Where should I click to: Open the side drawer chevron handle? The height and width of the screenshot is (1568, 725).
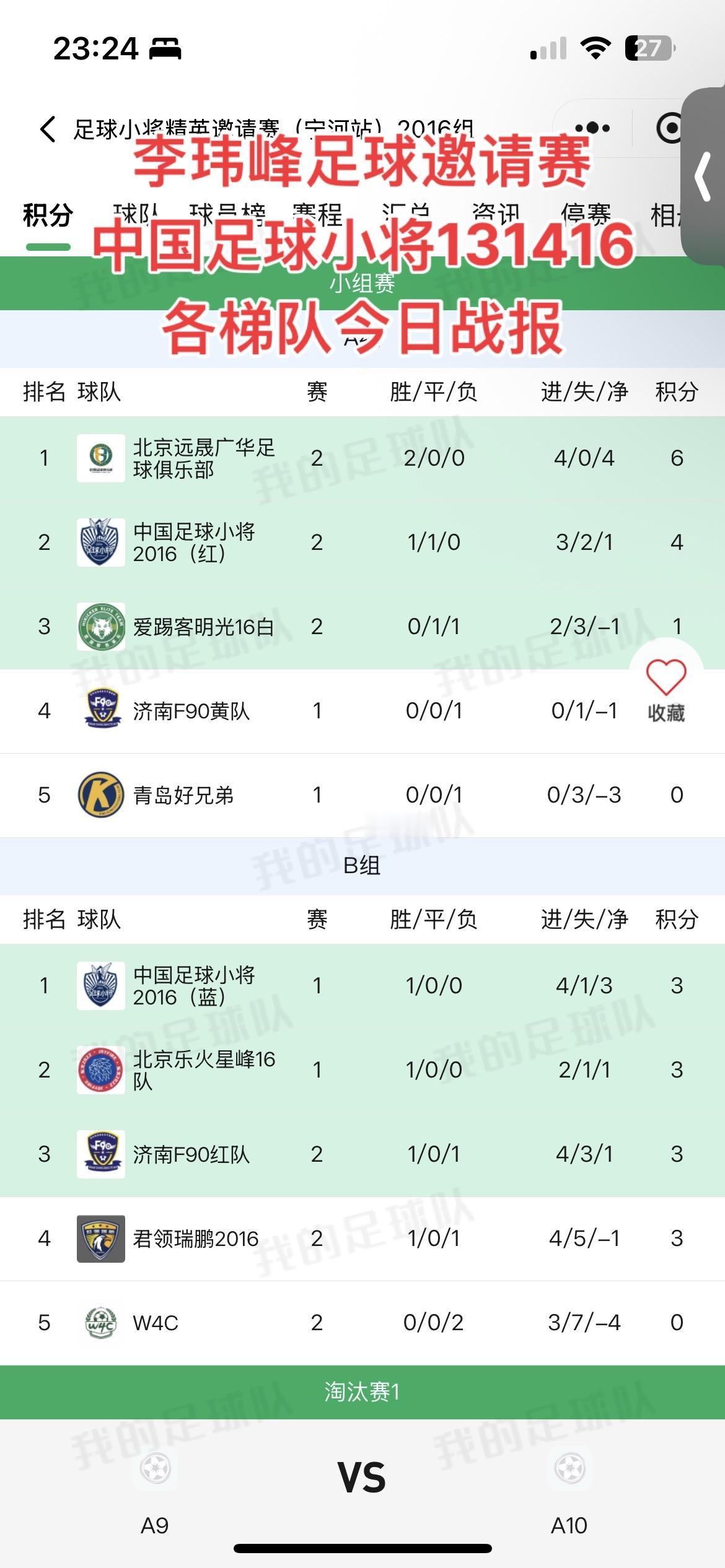click(x=704, y=177)
